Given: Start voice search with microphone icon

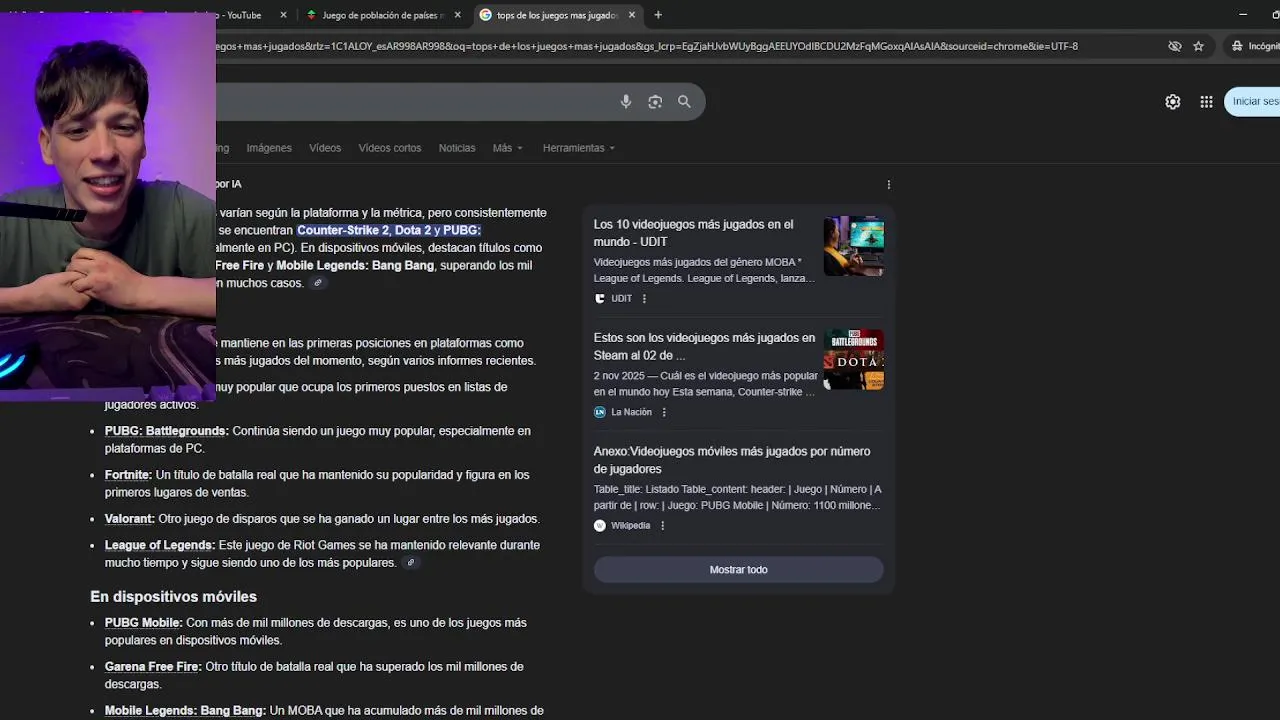Looking at the screenshot, I should [626, 101].
